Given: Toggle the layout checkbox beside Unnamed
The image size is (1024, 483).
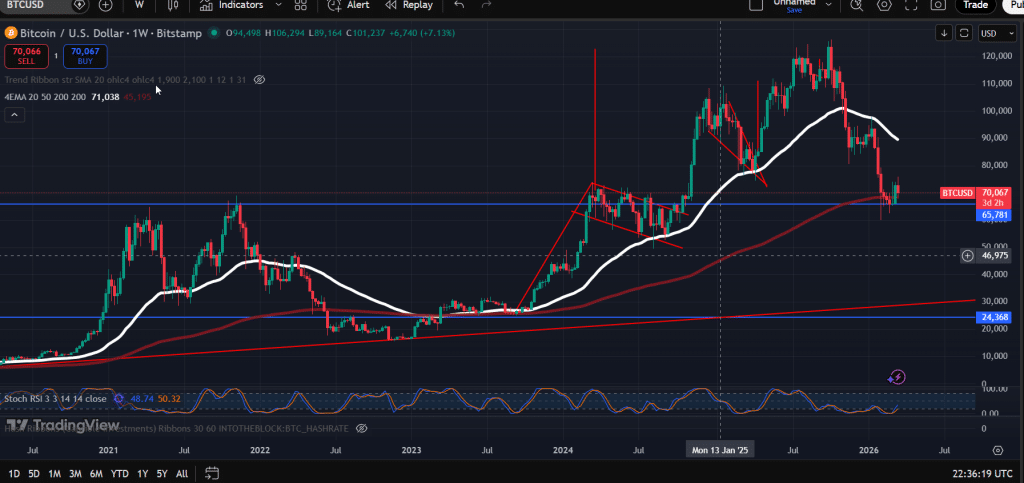Looking at the screenshot, I should point(757,5).
